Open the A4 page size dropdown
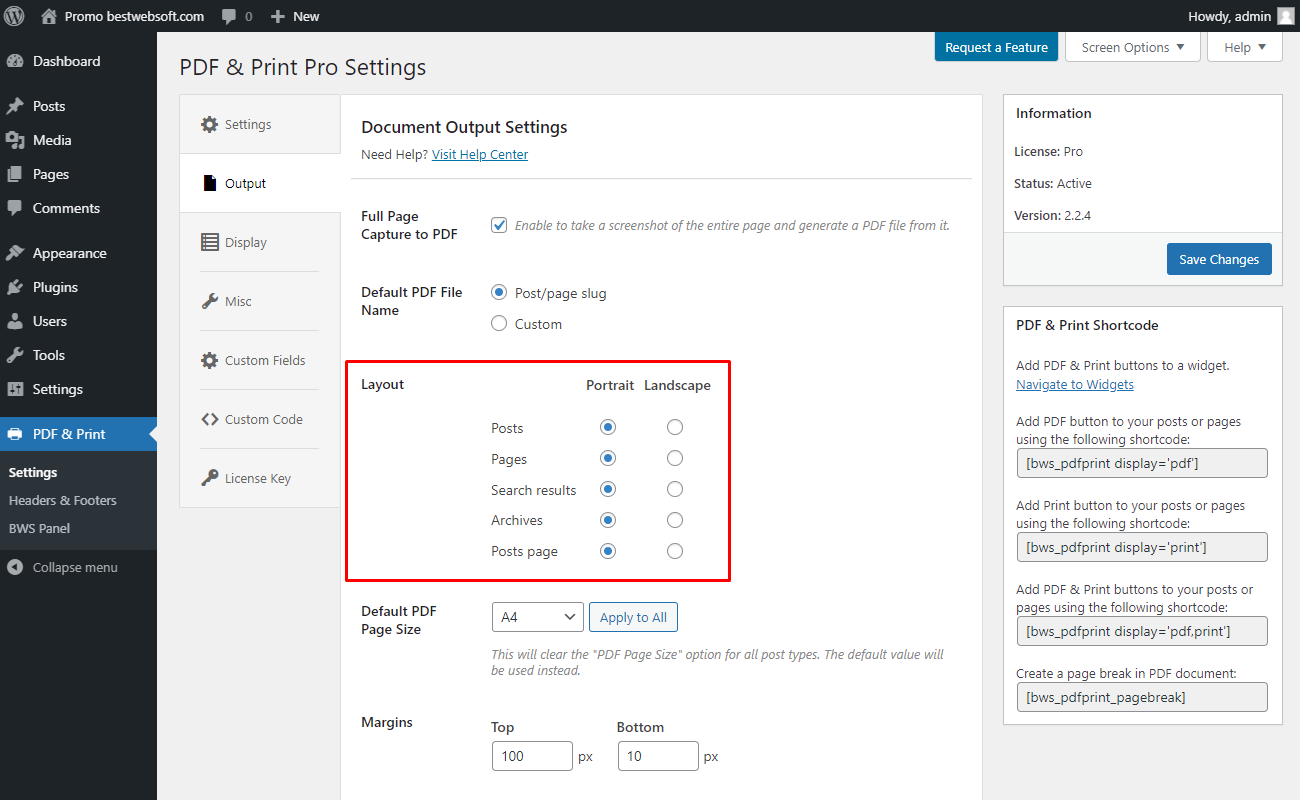Screen dimensions: 1300x800 (x=538, y=617)
